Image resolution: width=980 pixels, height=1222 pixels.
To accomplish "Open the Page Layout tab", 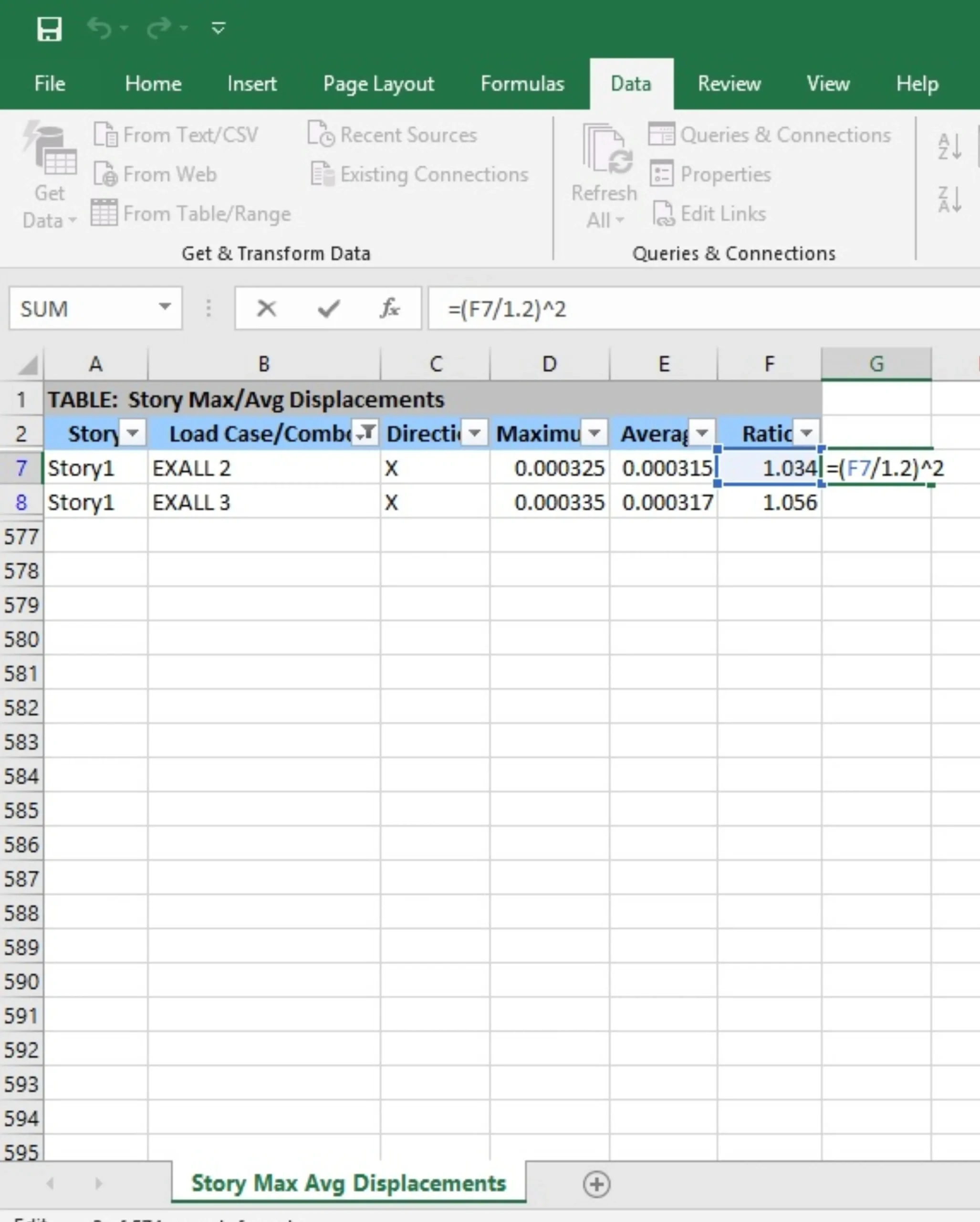I will 378,84.
